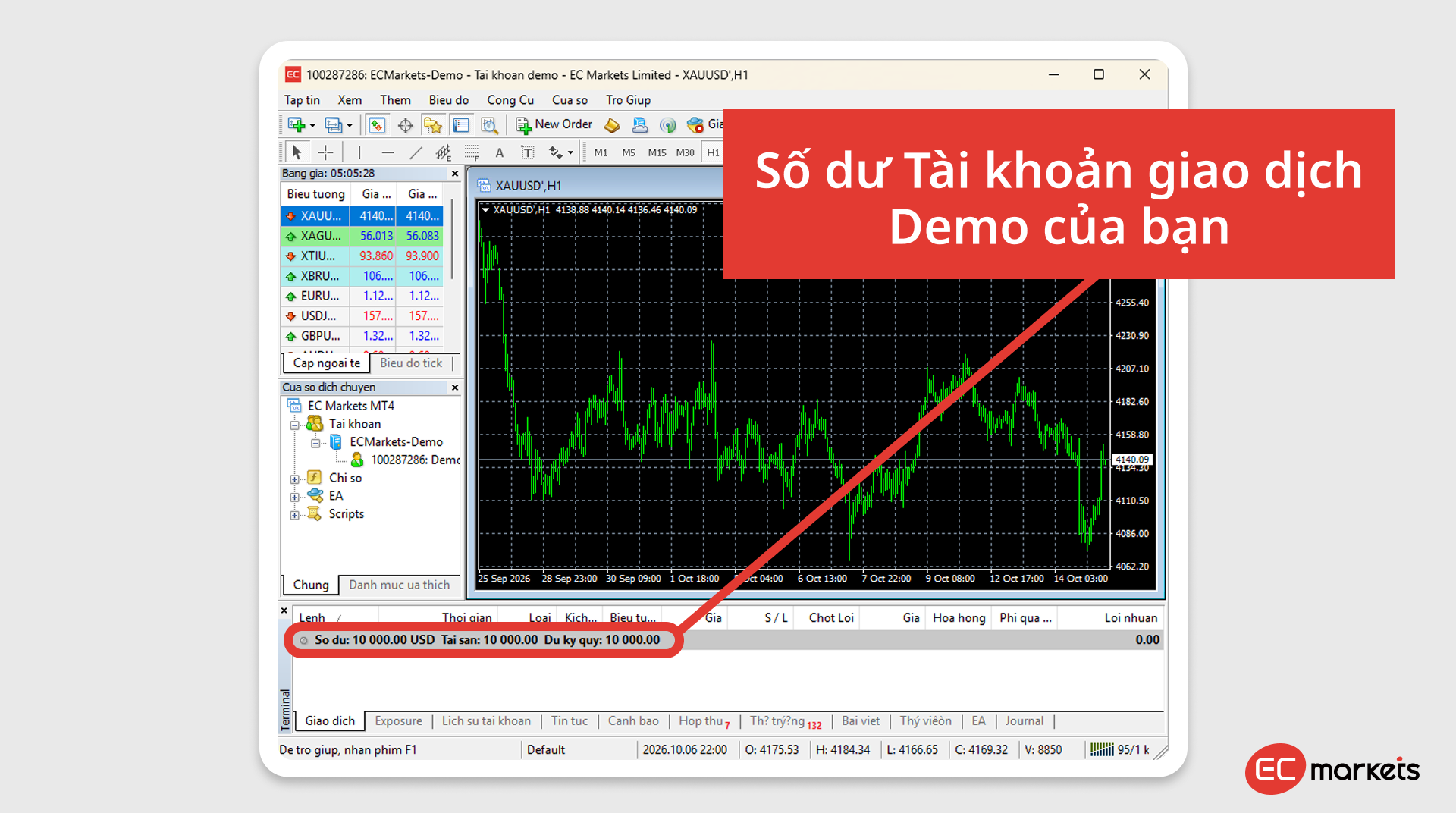Collapse the ECMarkets-Demo tree node
This screenshot has width=1456, height=813.
pyautogui.click(x=315, y=443)
